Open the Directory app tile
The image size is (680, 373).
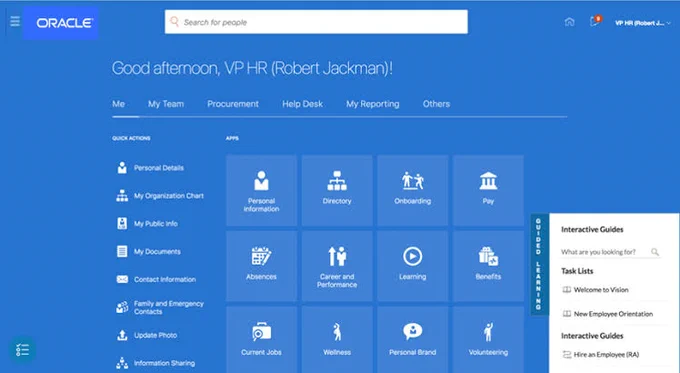click(337, 191)
